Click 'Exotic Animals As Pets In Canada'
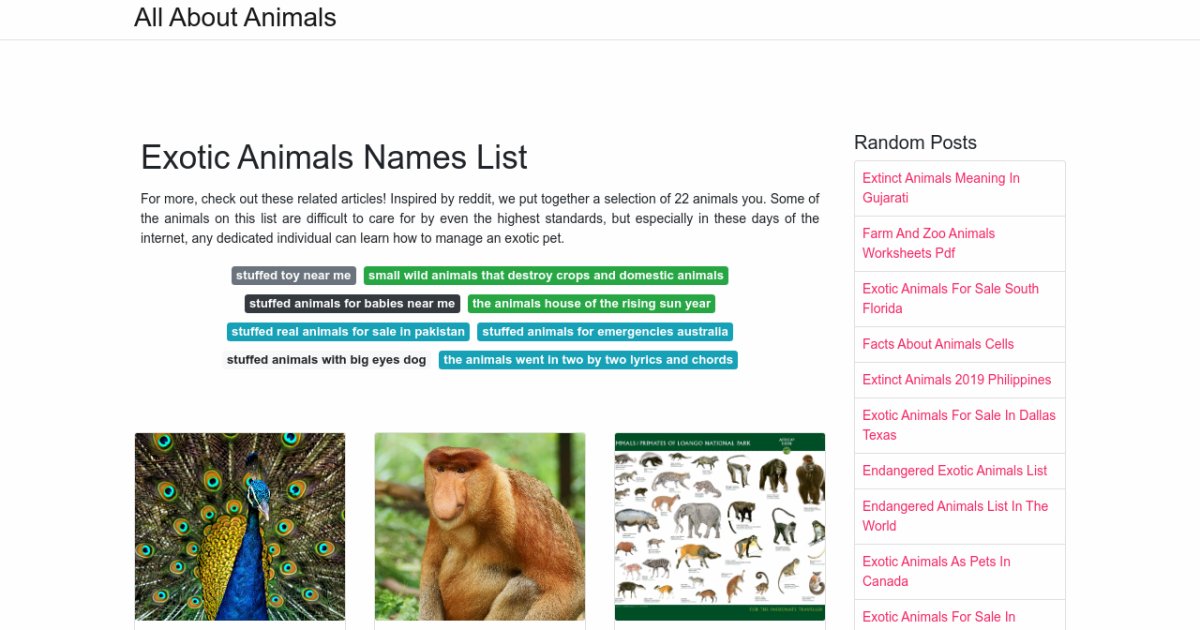Viewport: 1200px width, 630px height. pyautogui.click(x=936, y=571)
